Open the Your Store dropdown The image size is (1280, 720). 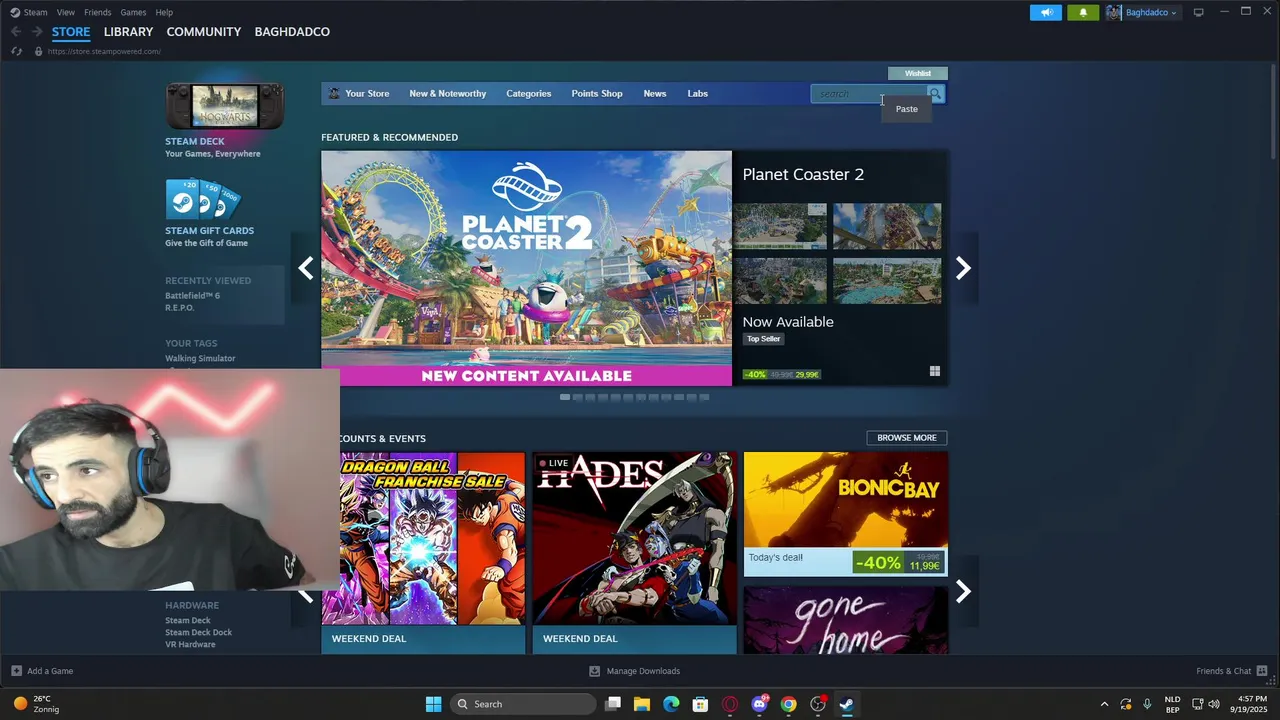[x=367, y=94]
